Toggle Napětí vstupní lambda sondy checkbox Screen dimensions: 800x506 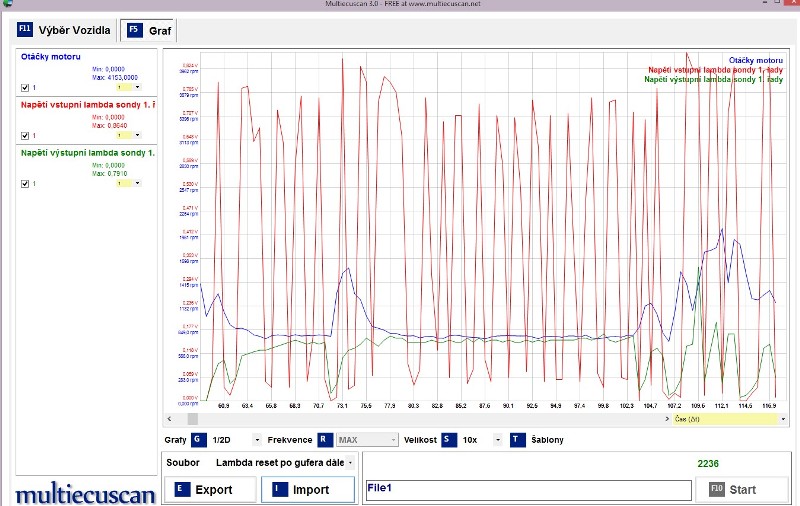[x=25, y=135]
